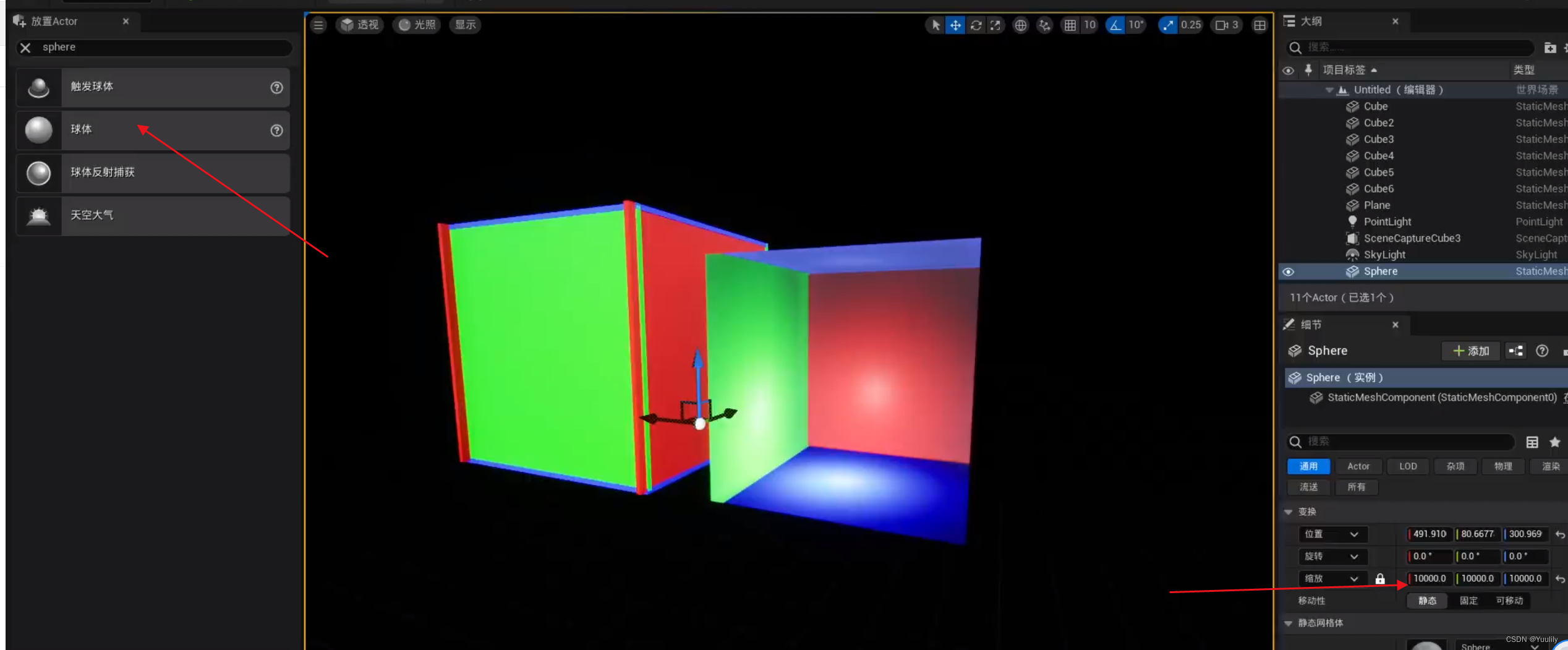The width and height of the screenshot is (1568, 650).
Task: Open grid snap value 10 dropdown
Action: coord(1089,25)
